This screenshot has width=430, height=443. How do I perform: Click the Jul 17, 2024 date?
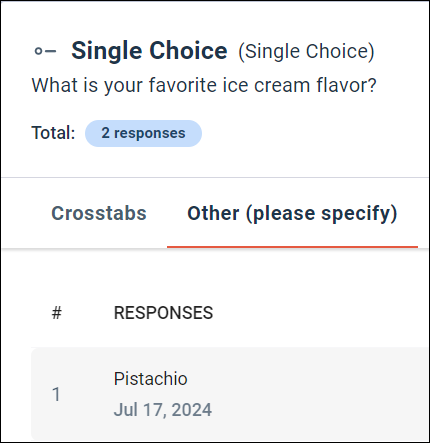click(163, 410)
